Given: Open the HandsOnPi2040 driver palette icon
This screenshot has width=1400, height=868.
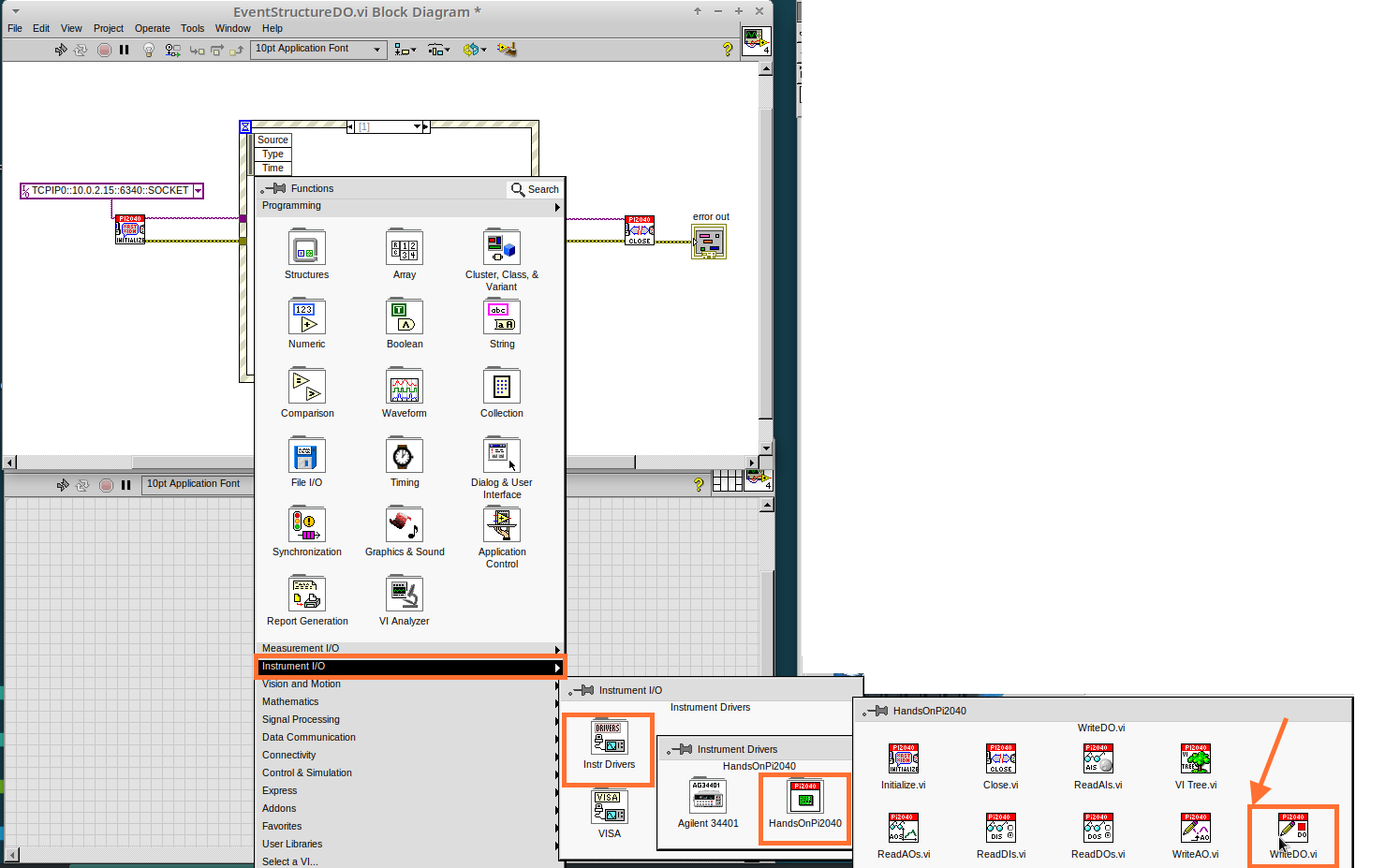Looking at the screenshot, I should 805,797.
